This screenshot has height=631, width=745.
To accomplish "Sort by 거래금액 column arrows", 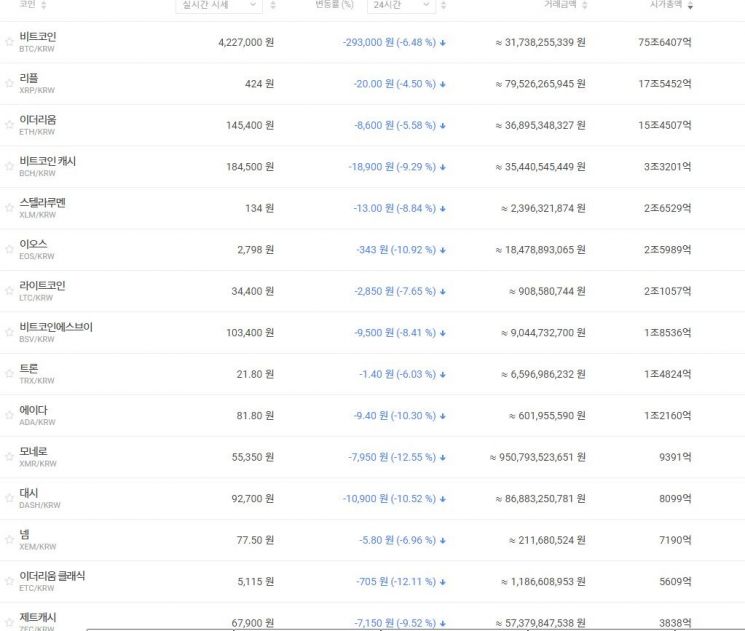I will (x=585, y=5).
